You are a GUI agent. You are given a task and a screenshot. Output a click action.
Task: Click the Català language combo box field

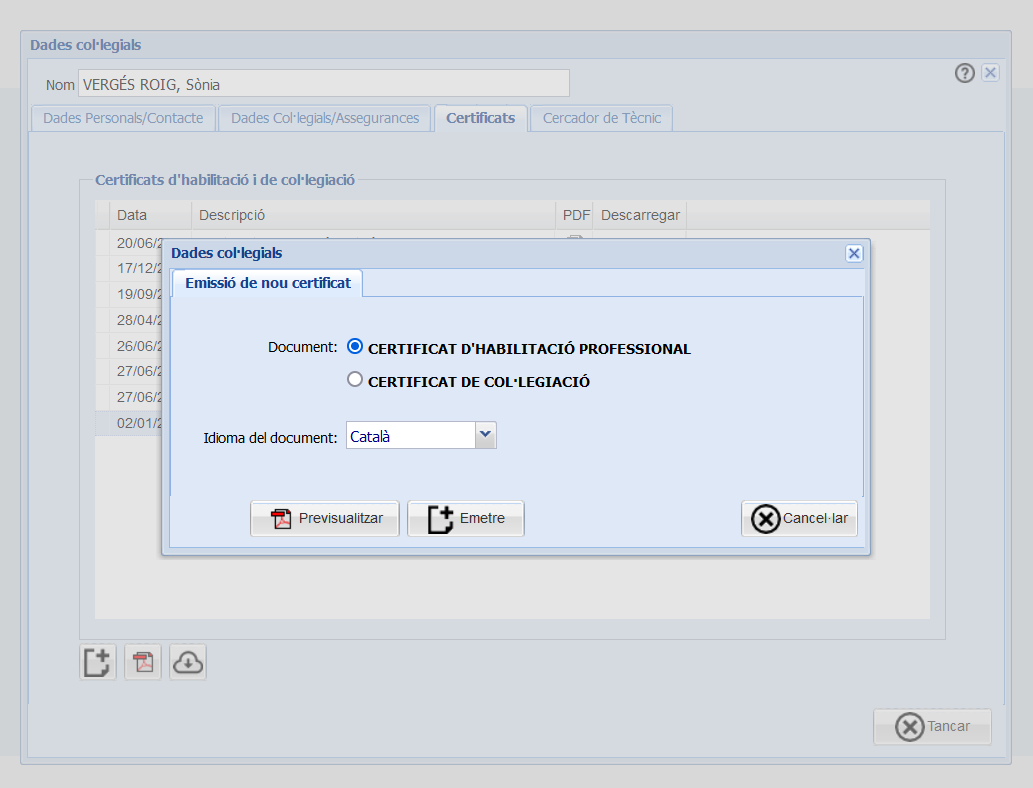point(410,436)
